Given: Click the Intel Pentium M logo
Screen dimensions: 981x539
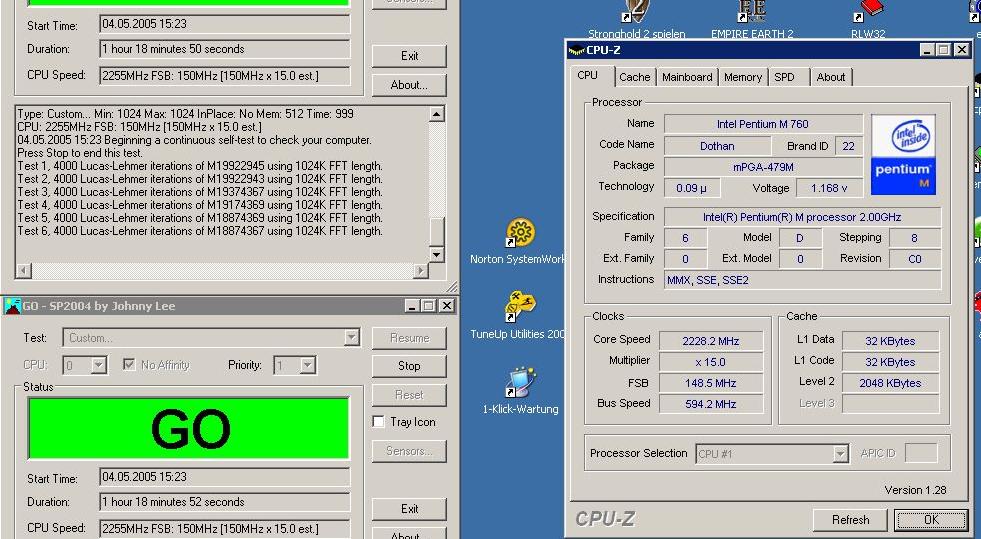Looking at the screenshot, I should (x=903, y=154).
